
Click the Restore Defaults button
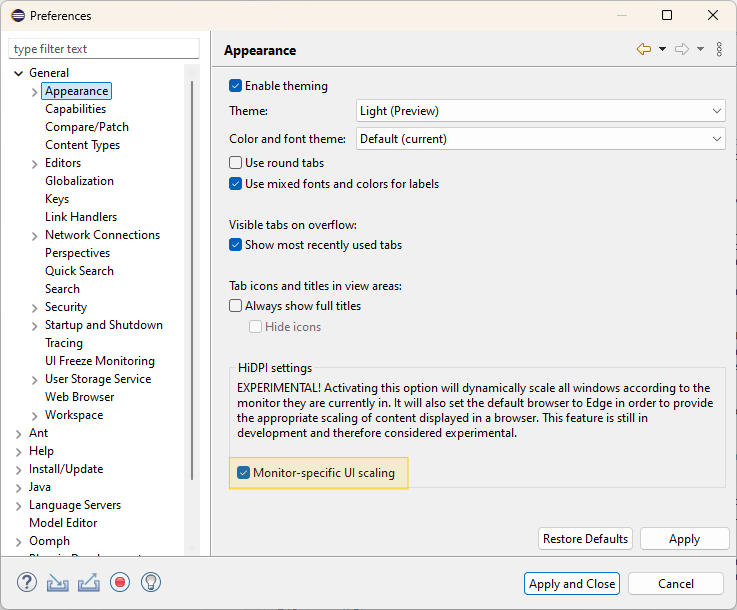coord(585,539)
